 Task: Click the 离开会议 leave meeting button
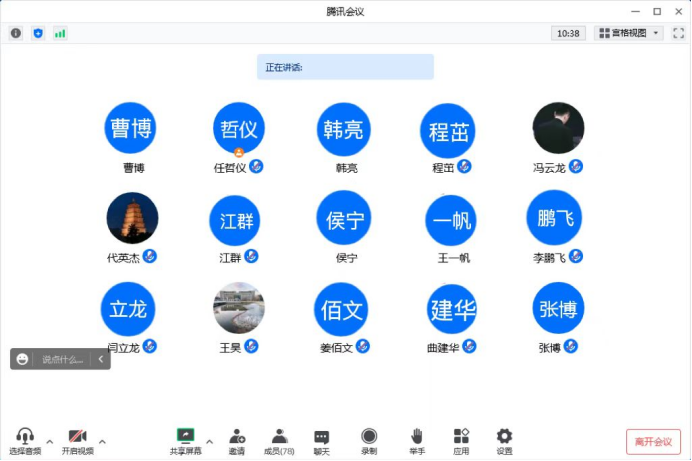[x=653, y=441]
